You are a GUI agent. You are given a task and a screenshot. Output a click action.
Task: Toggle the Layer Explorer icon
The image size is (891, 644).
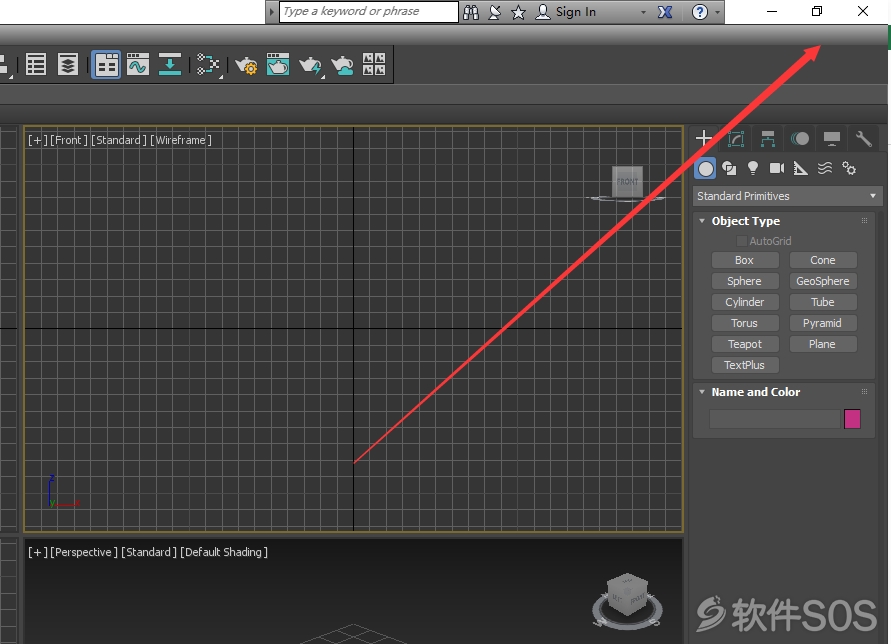pyautogui.click(x=68, y=65)
